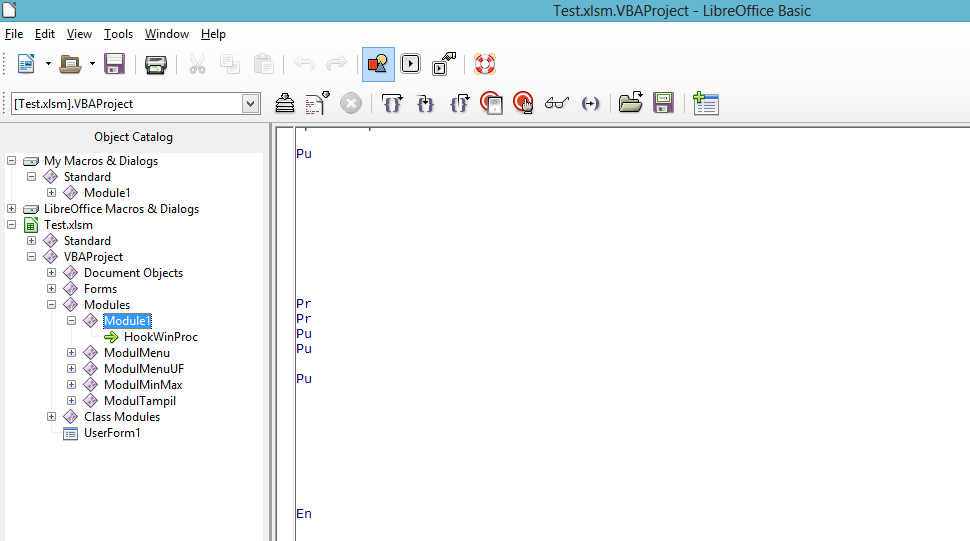Click the Cut scissors icon
The image size is (970, 541).
pos(197,64)
